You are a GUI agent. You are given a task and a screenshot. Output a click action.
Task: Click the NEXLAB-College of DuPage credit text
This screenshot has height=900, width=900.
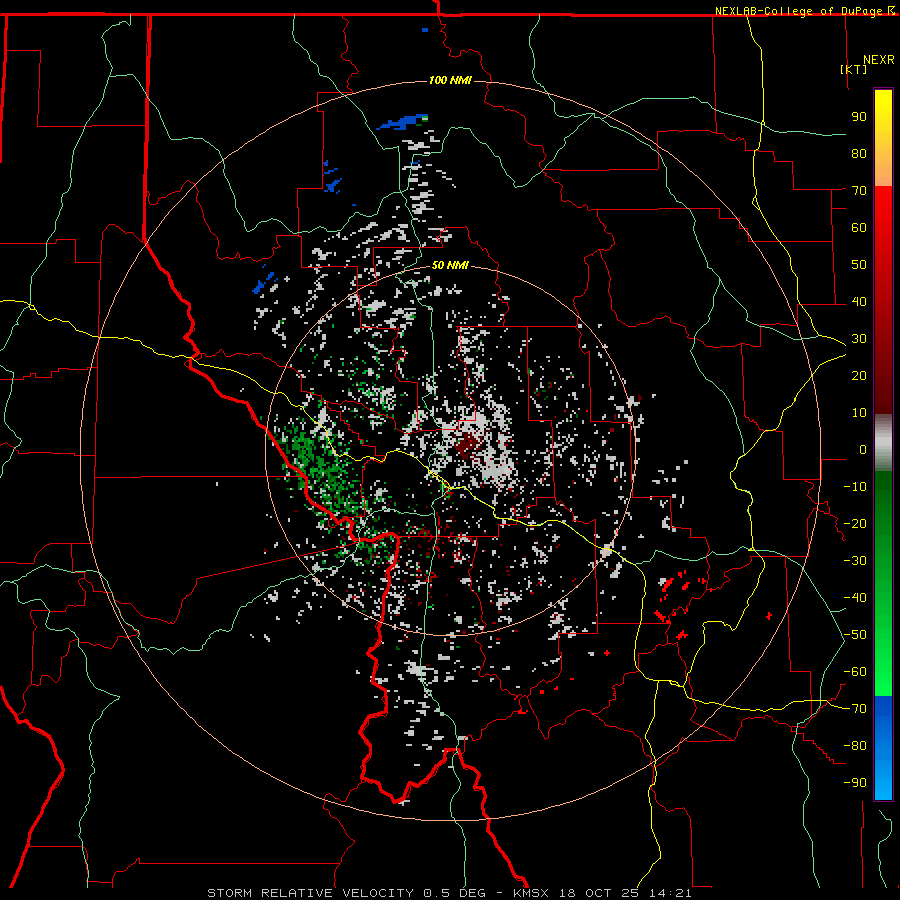(x=800, y=11)
